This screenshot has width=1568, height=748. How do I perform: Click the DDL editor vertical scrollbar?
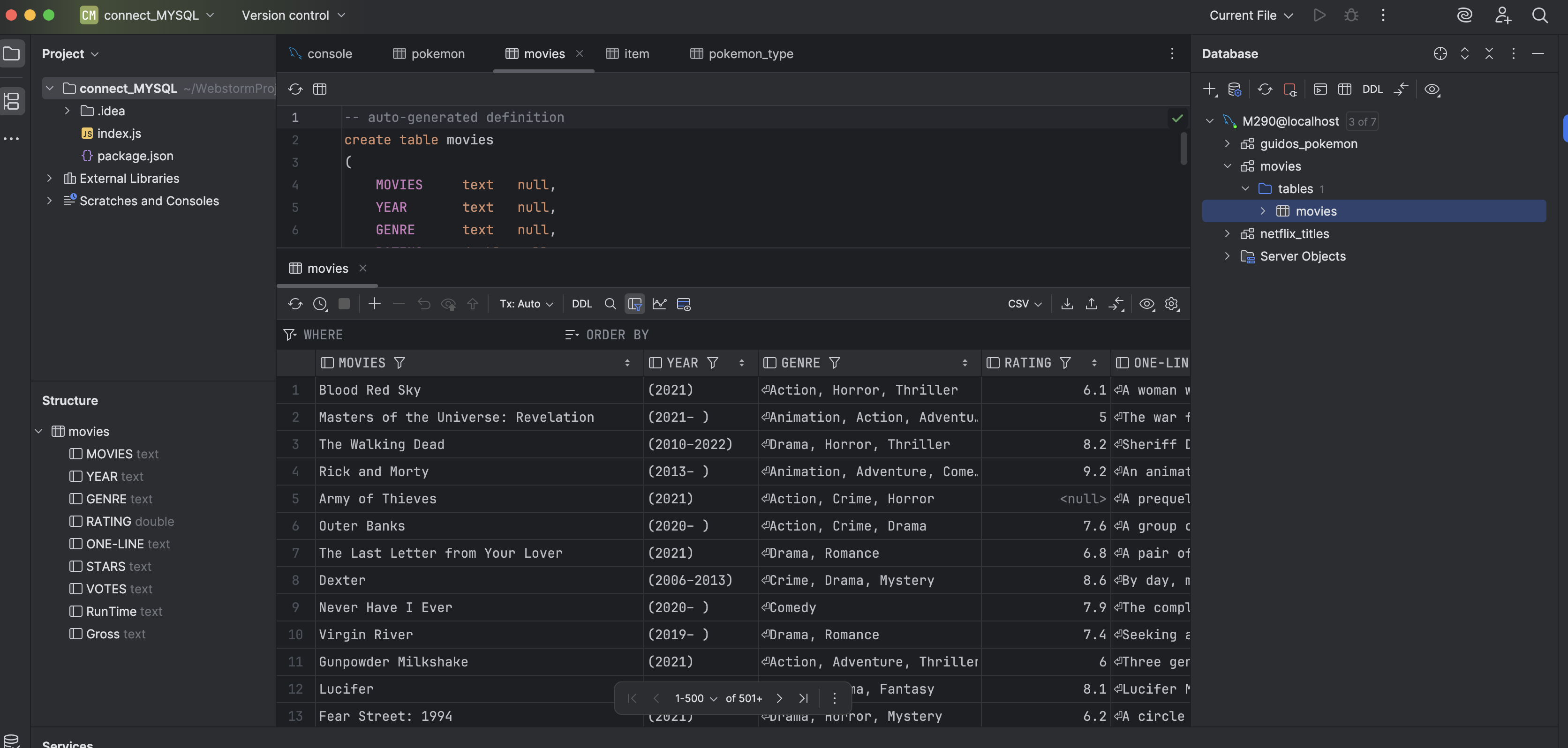coord(1184,149)
